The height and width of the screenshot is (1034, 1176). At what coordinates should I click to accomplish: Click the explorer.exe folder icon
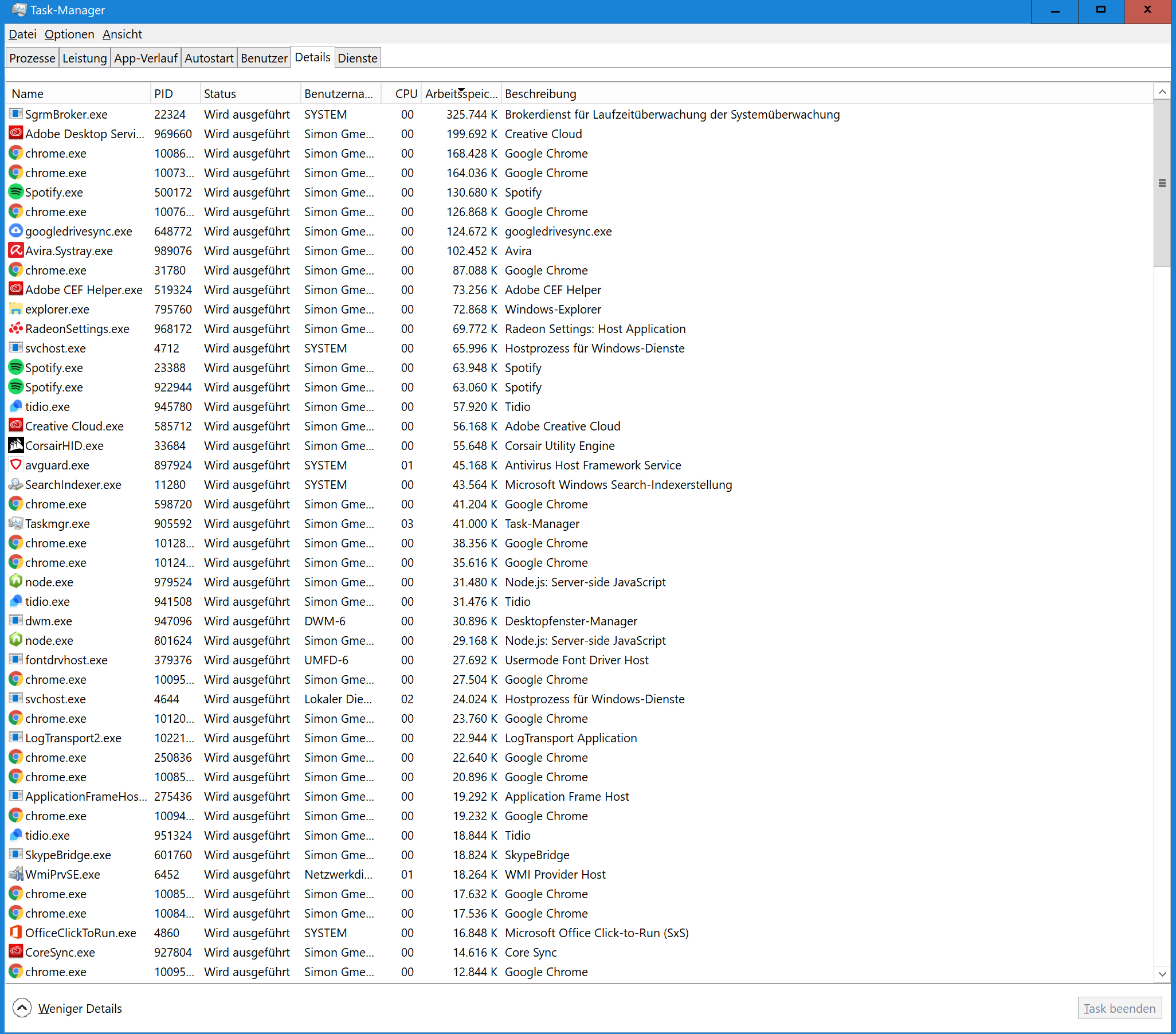pyautogui.click(x=15, y=309)
